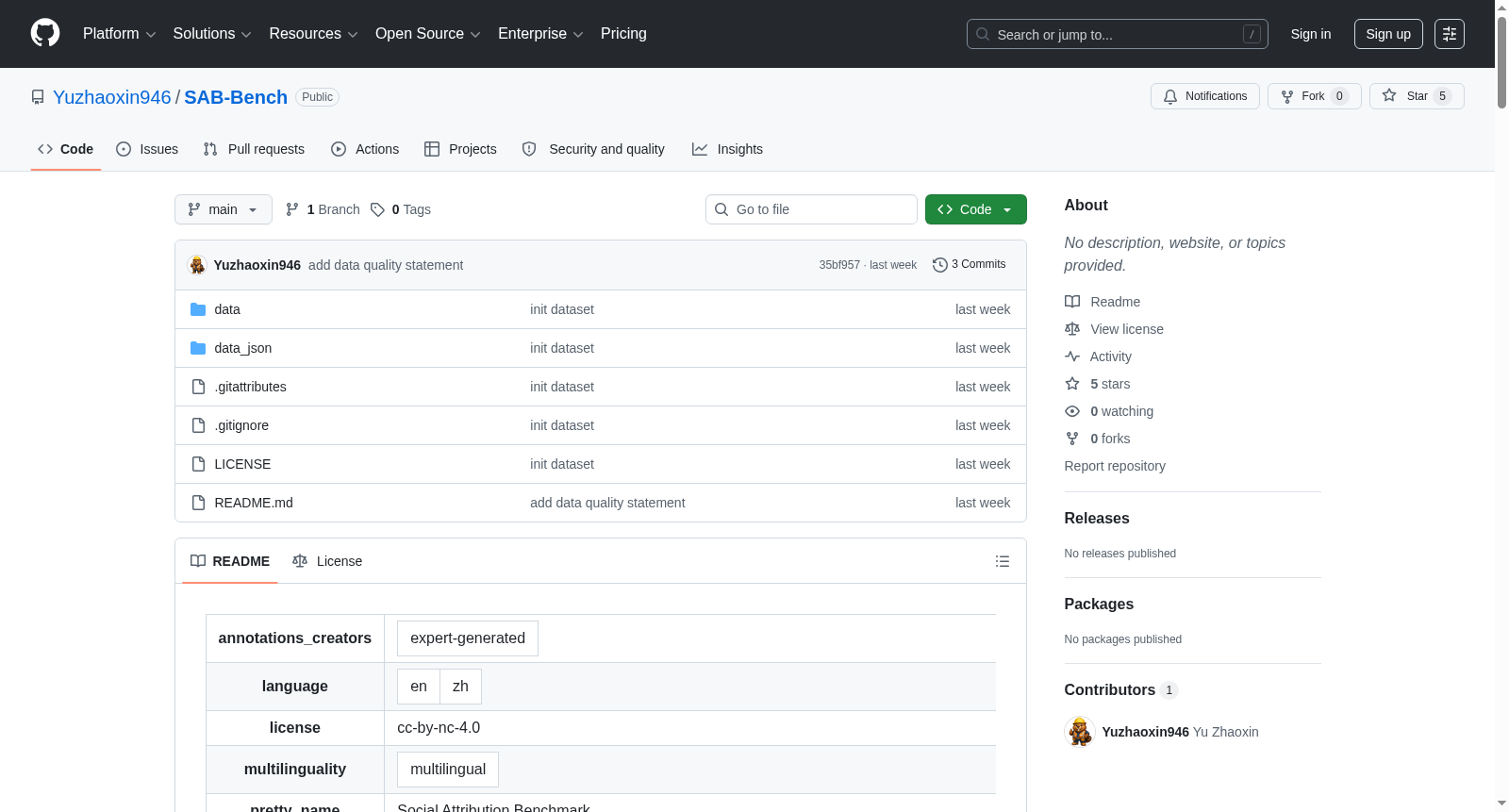
Task: Open the SAB-Bench repository title link
Action: 236,97
